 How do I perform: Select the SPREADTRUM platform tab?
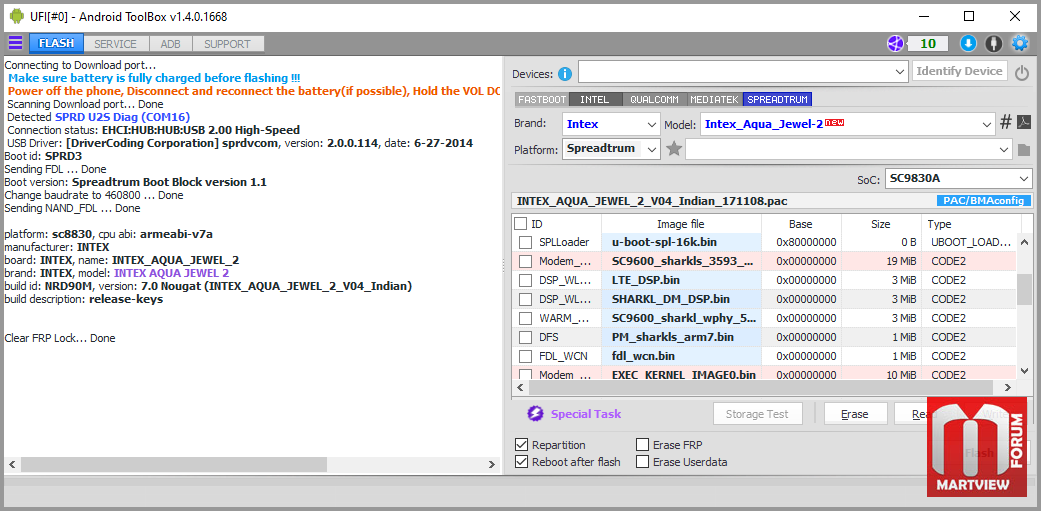click(x=777, y=100)
